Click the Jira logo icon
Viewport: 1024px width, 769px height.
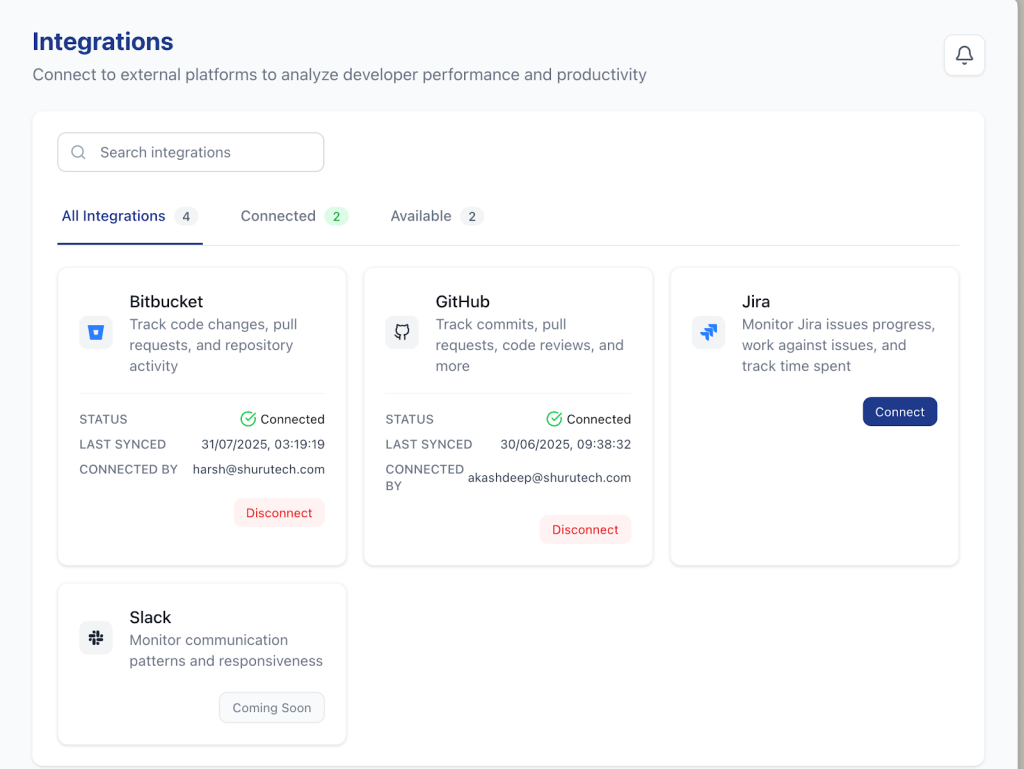coord(708,332)
